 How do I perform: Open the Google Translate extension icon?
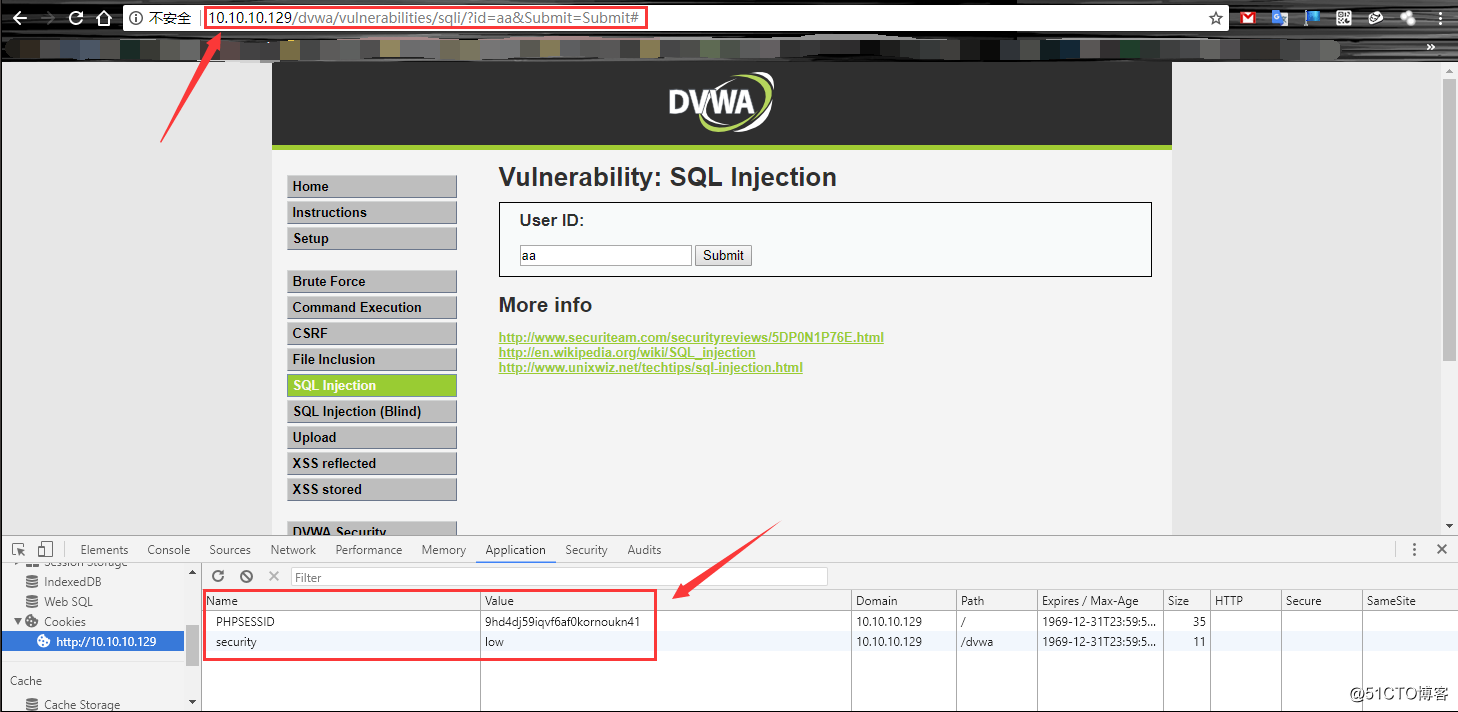coord(1279,18)
